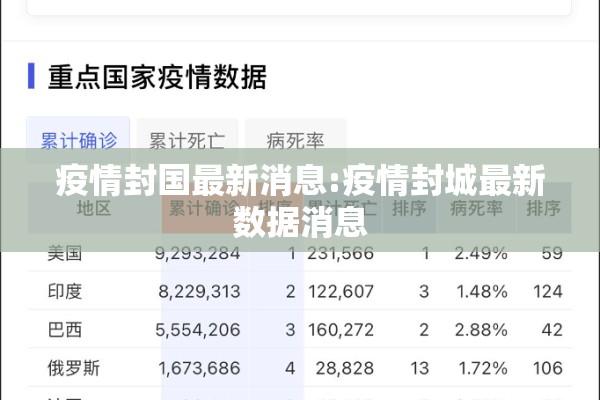Click the rank value 106
600x400 pixels.
pos(548,368)
